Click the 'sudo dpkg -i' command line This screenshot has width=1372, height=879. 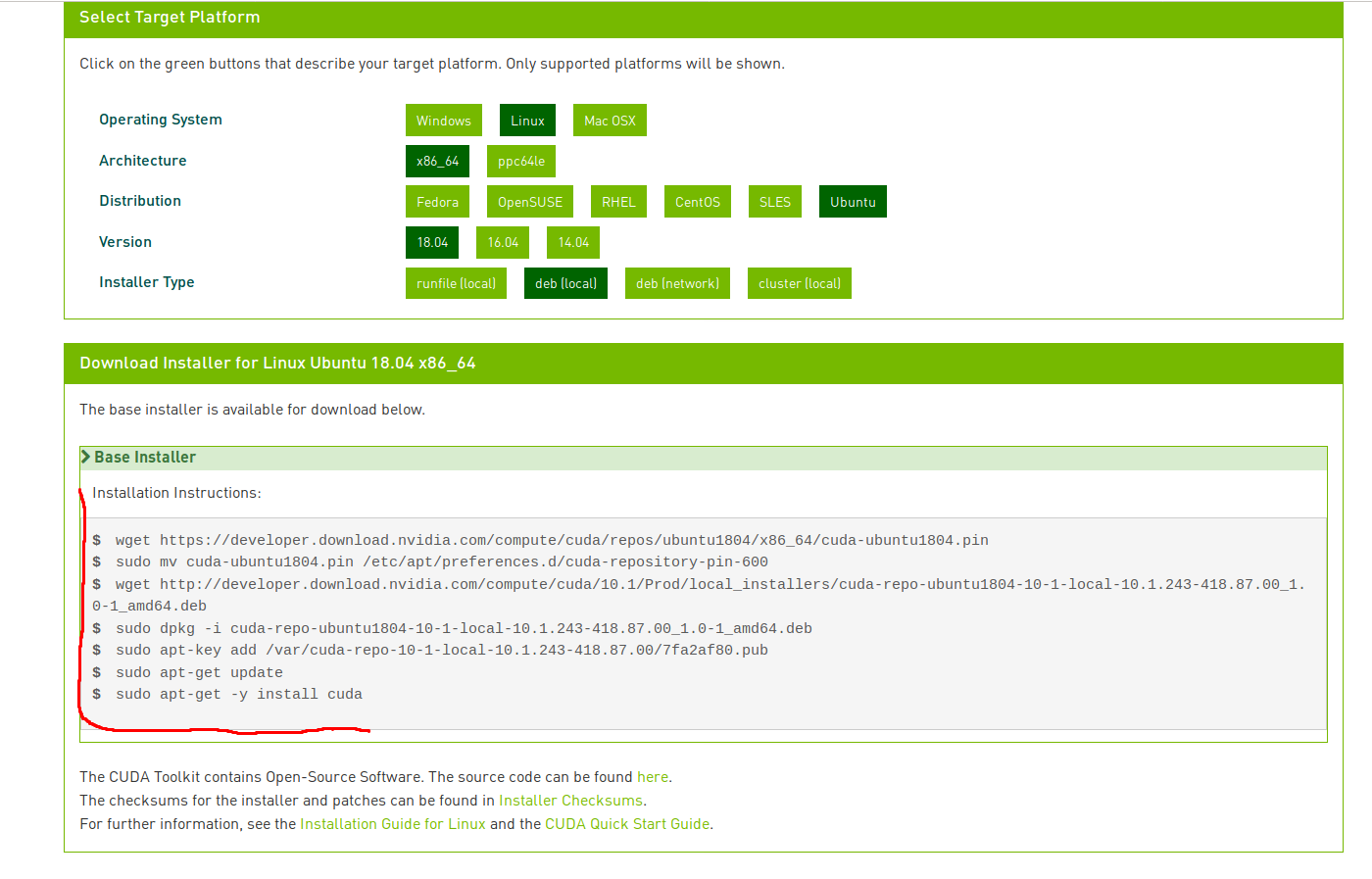tap(464, 628)
